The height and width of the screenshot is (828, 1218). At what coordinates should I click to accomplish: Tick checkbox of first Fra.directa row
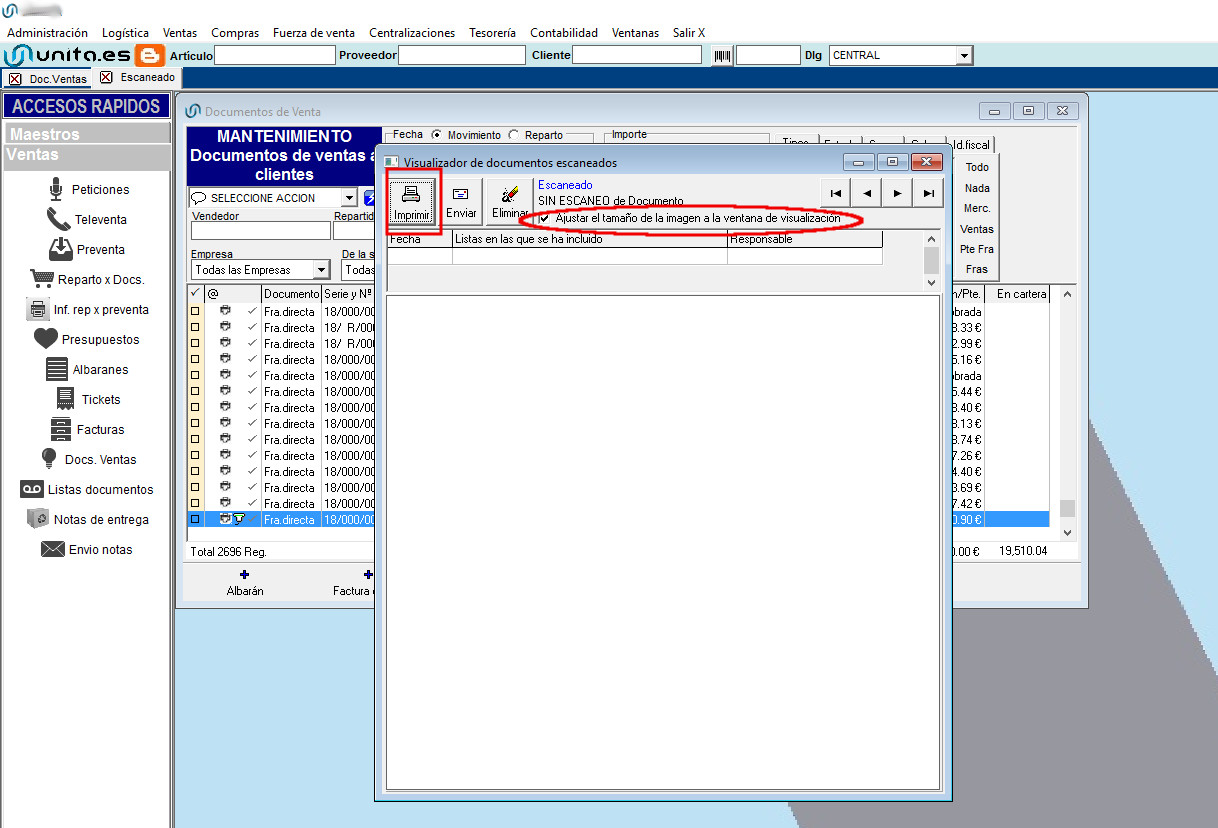(x=195, y=311)
